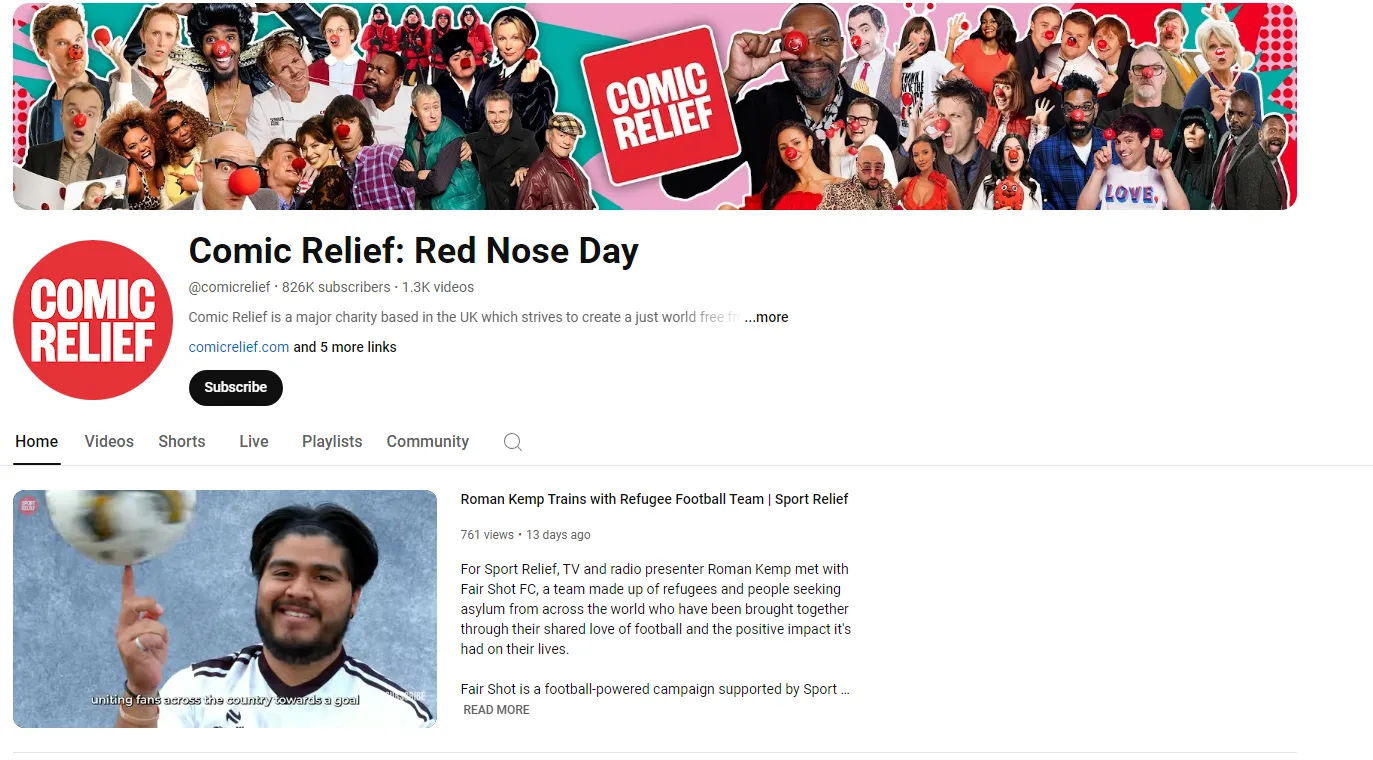Open the Community tab
1373x760 pixels.
(x=428, y=441)
